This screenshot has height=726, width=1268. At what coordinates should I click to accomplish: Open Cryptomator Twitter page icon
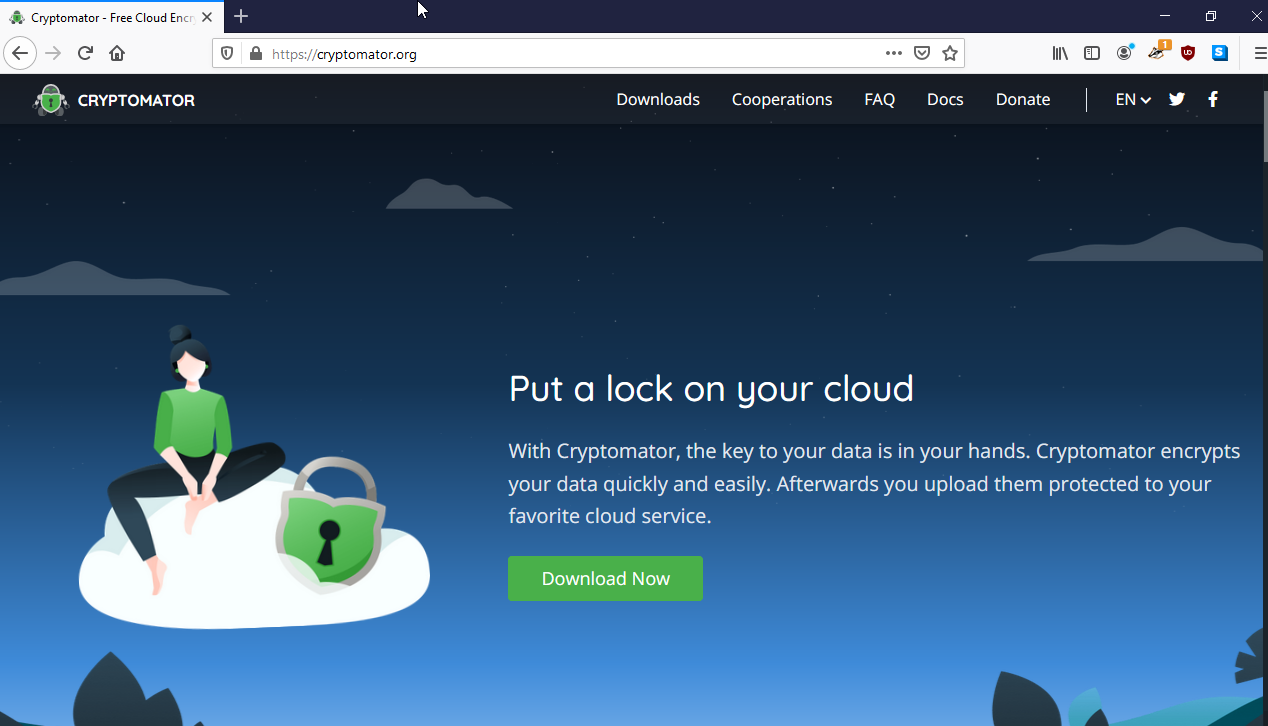(x=1177, y=99)
